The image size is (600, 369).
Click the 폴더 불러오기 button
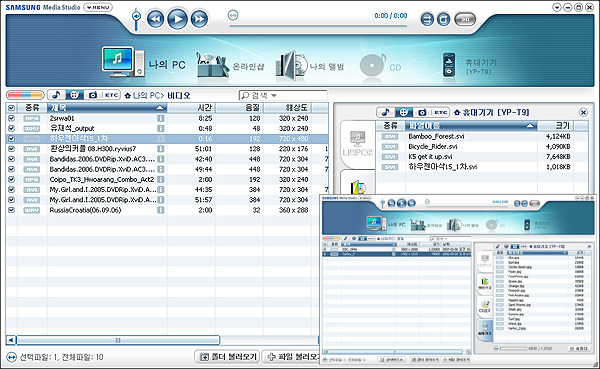point(227,357)
